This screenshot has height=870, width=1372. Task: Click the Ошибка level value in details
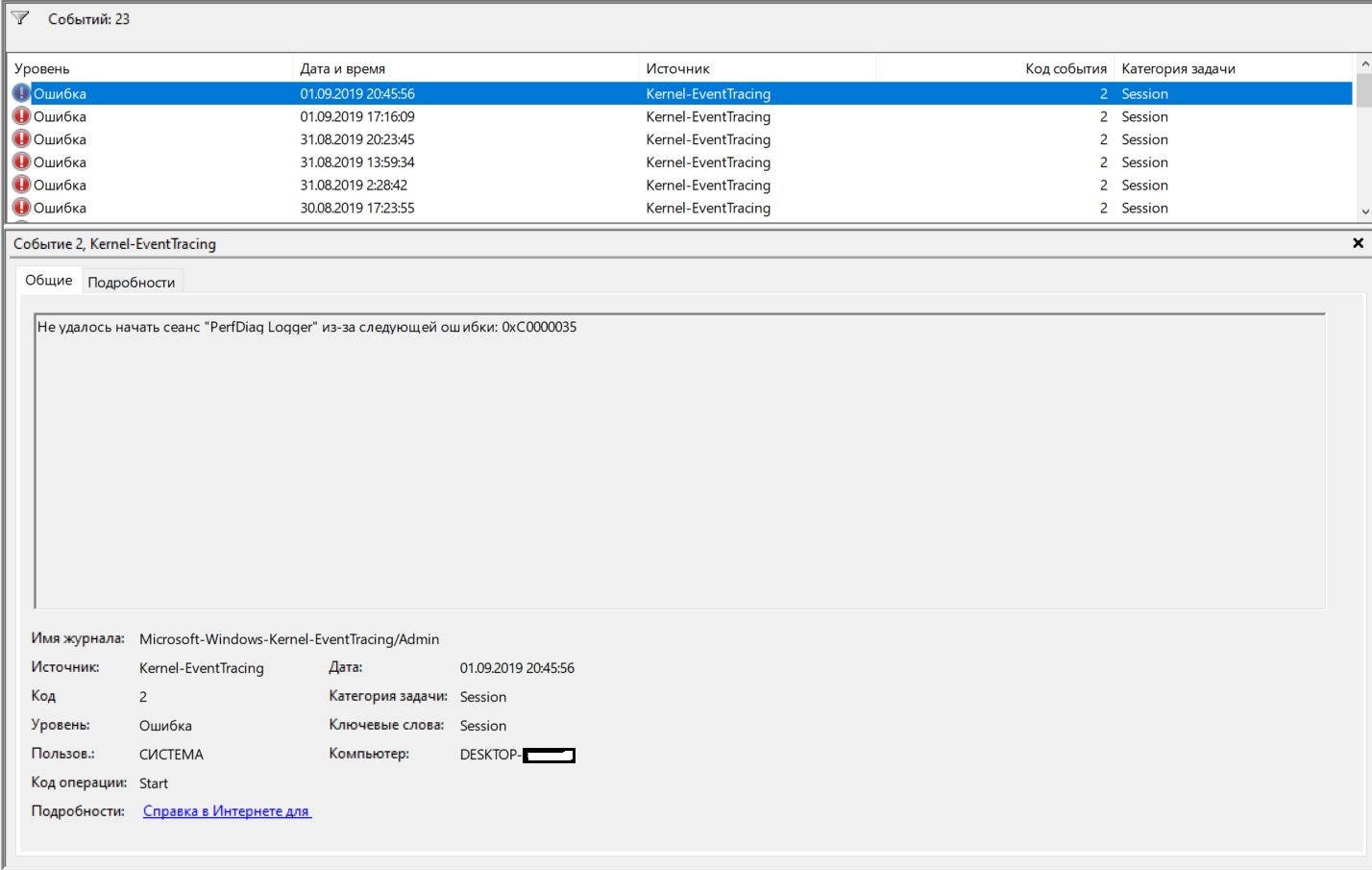[x=165, y=726]
